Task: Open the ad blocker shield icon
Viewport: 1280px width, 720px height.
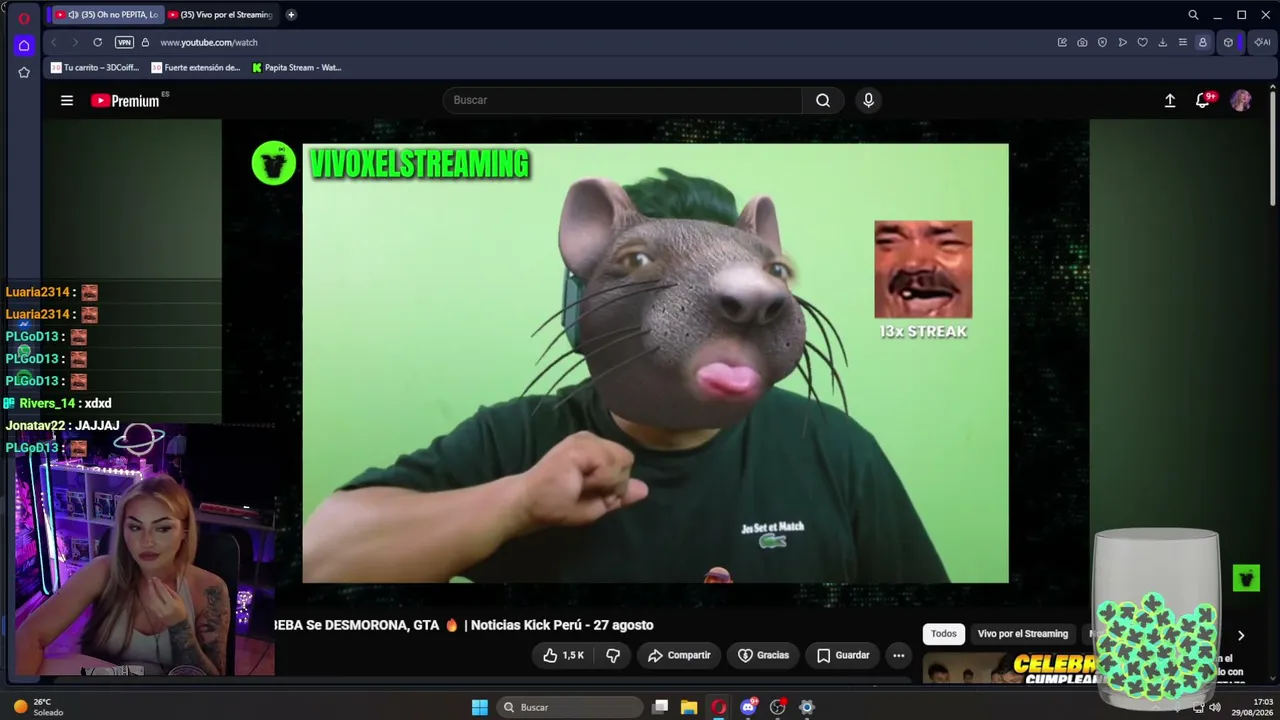Action: 1102,42
